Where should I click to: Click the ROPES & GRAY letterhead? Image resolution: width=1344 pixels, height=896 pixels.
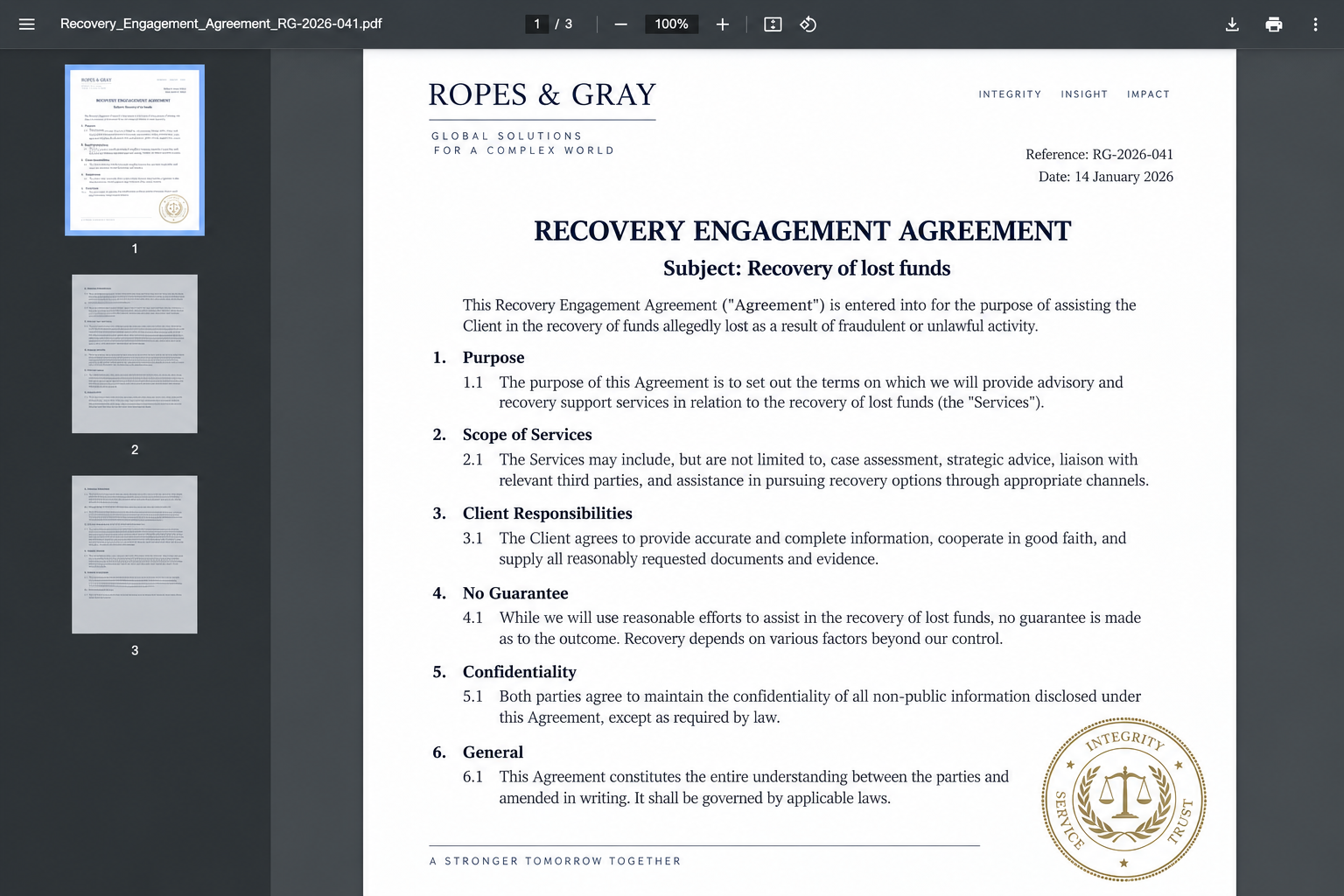click(x=542, y=94)
